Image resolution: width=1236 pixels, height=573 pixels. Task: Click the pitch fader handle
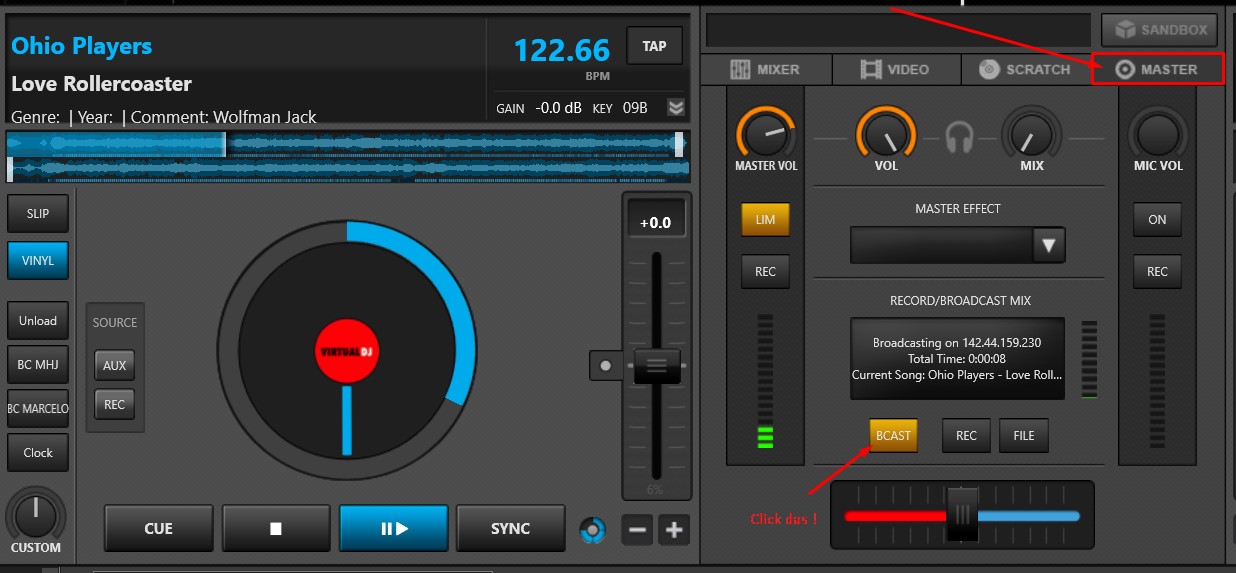[x=657, y=365]
